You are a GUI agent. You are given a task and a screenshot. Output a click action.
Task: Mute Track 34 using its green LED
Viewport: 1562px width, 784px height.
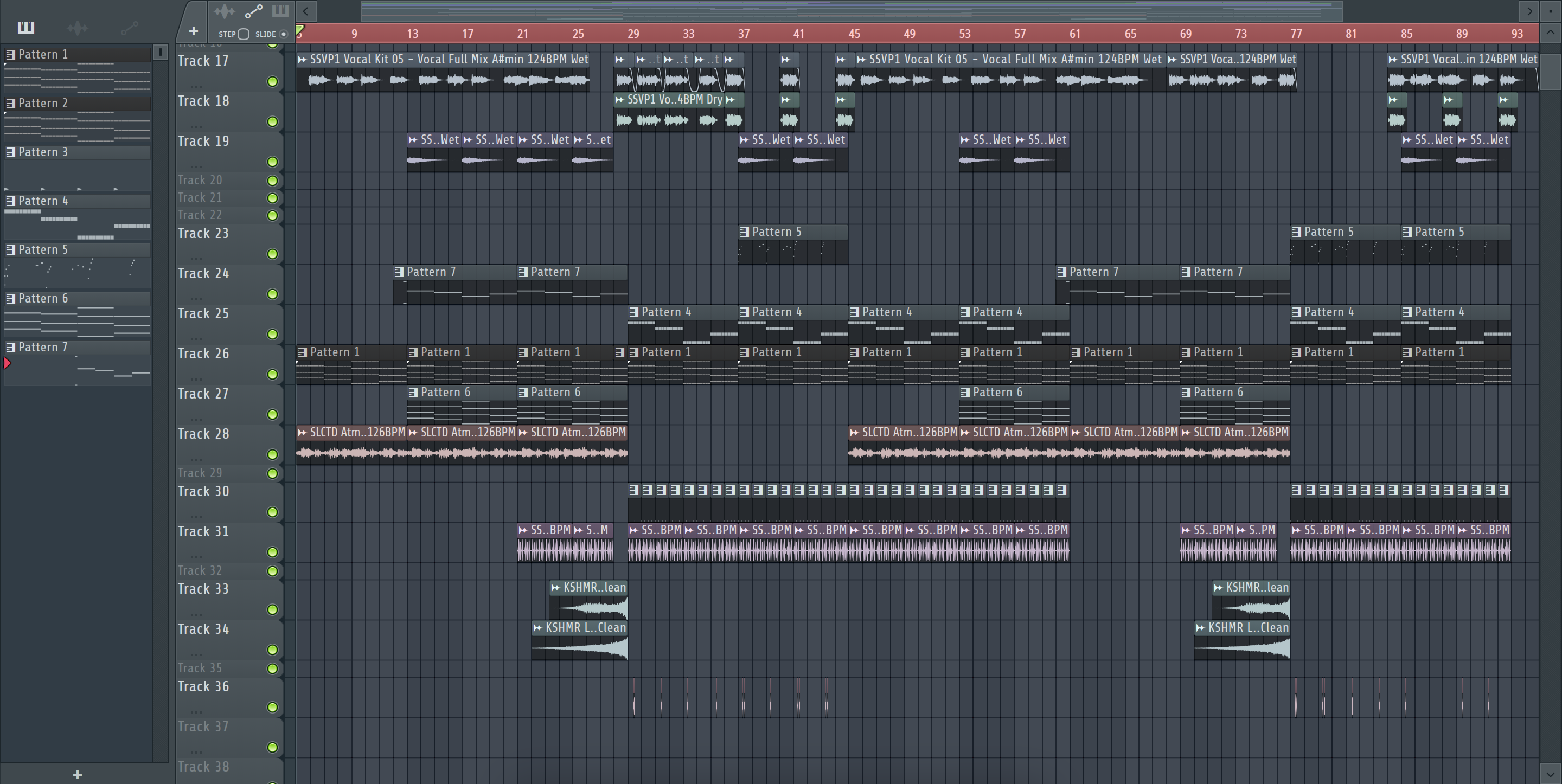(x=273, y=650)
